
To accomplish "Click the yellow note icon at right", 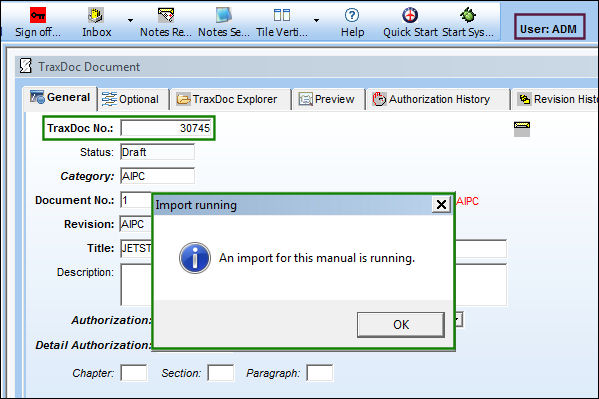I will (521, 129).
